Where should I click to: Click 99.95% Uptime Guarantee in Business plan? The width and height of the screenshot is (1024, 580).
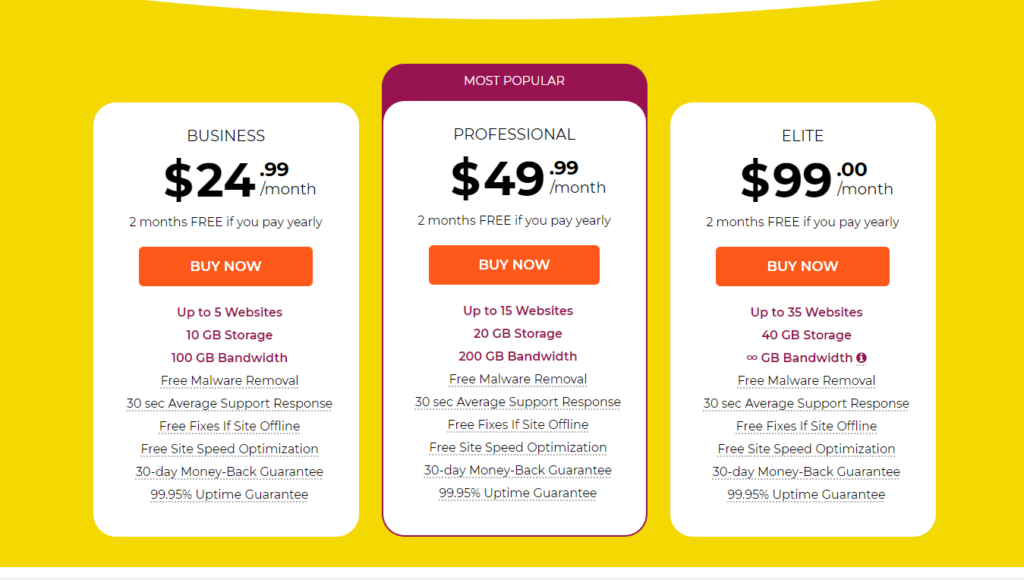tap(229, 495)
